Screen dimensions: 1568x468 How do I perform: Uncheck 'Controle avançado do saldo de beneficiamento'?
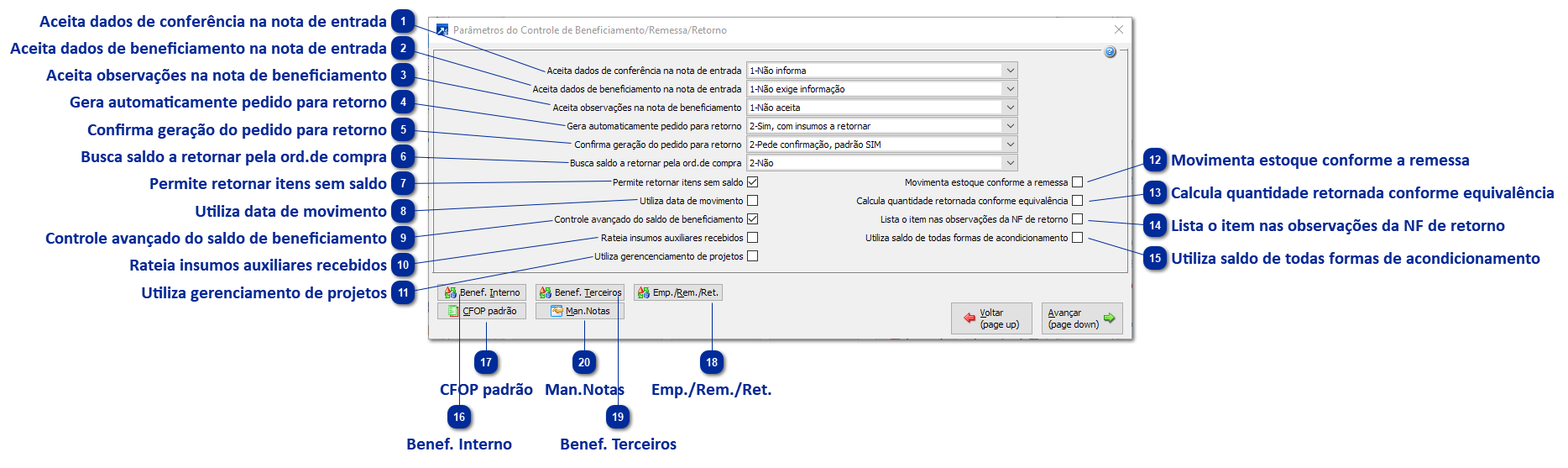point(753,219)
